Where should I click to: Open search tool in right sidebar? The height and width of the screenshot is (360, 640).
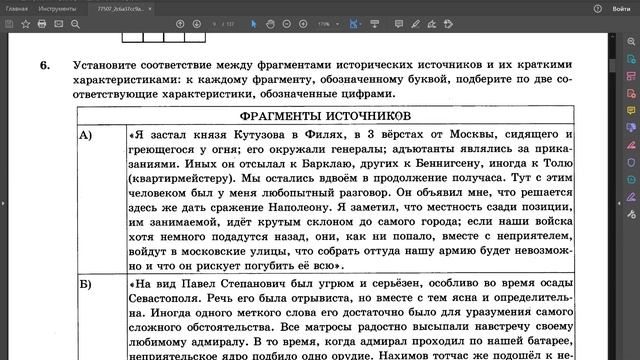[631, 42]
